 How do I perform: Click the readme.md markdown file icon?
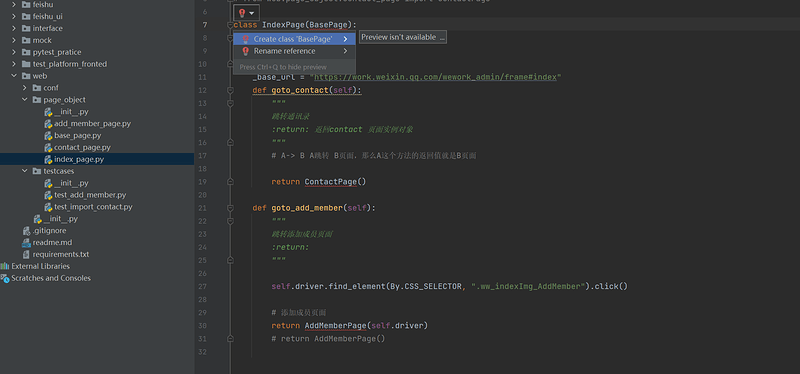coord(27,242)
